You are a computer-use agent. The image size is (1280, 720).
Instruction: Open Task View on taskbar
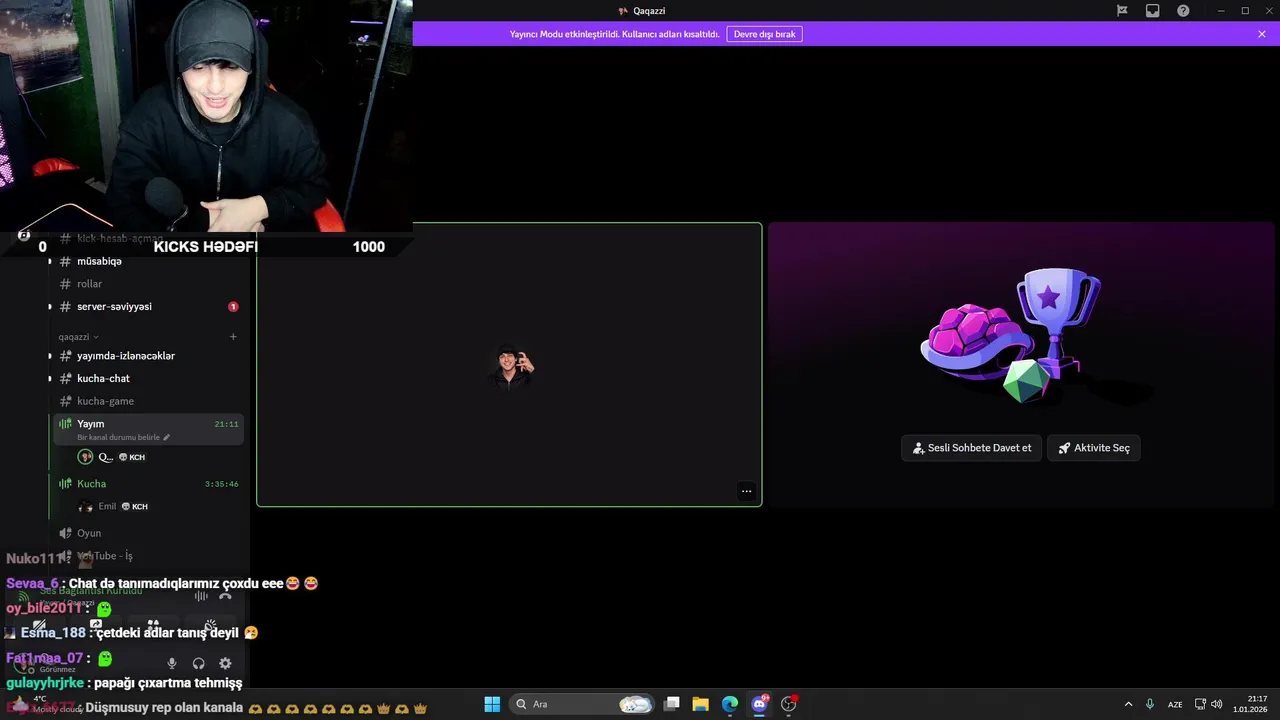click(x=672, y=704)
